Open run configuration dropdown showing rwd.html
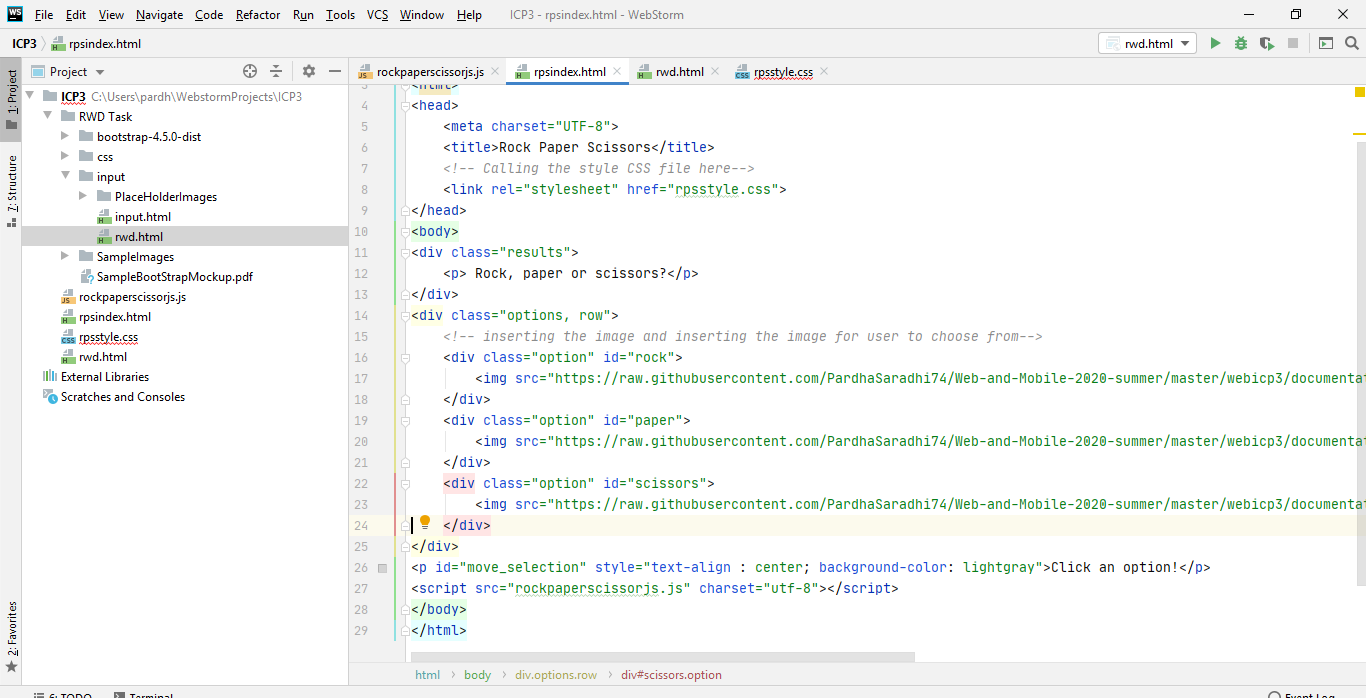 1147,43
